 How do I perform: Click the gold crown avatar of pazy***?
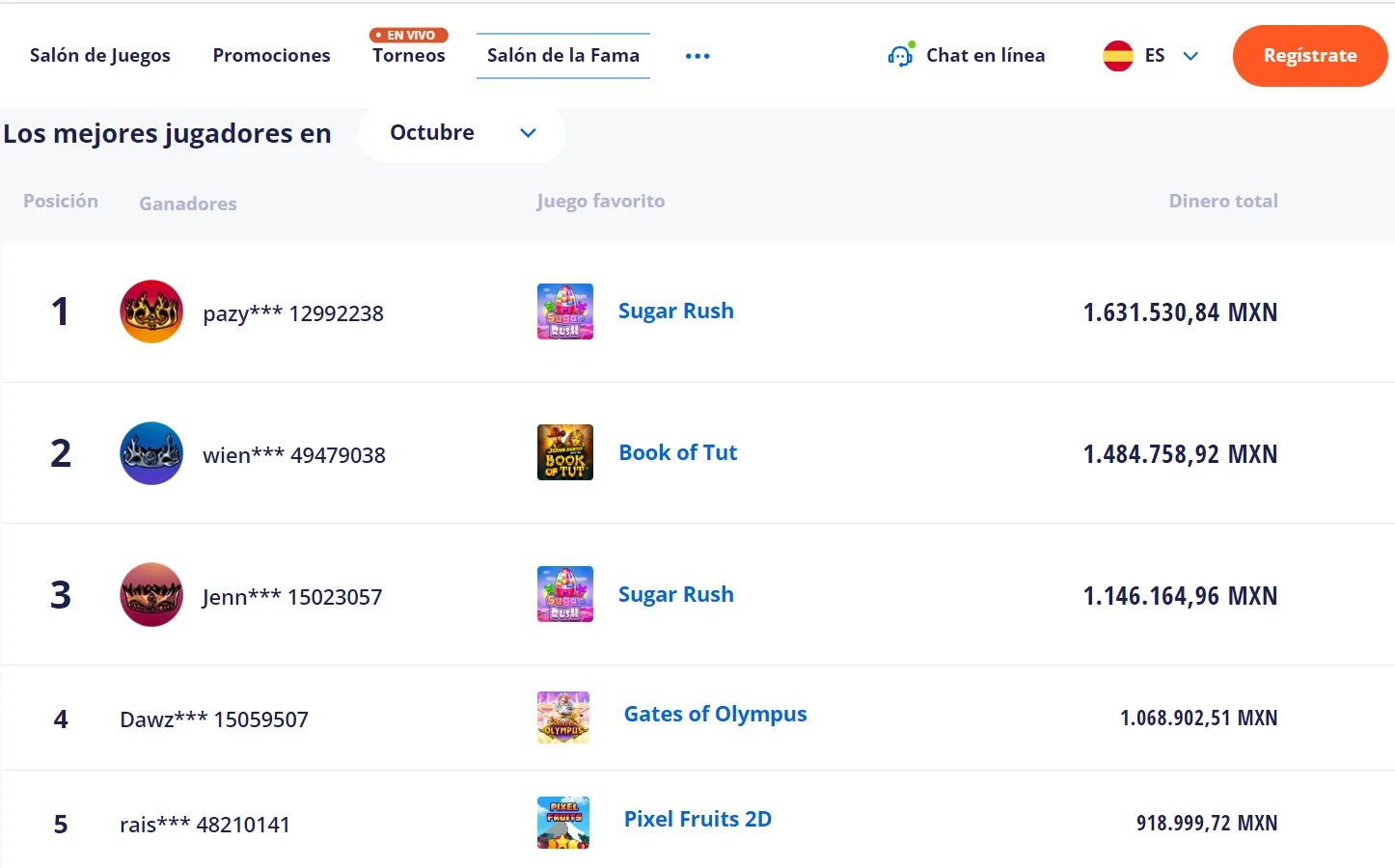point(151,312)
